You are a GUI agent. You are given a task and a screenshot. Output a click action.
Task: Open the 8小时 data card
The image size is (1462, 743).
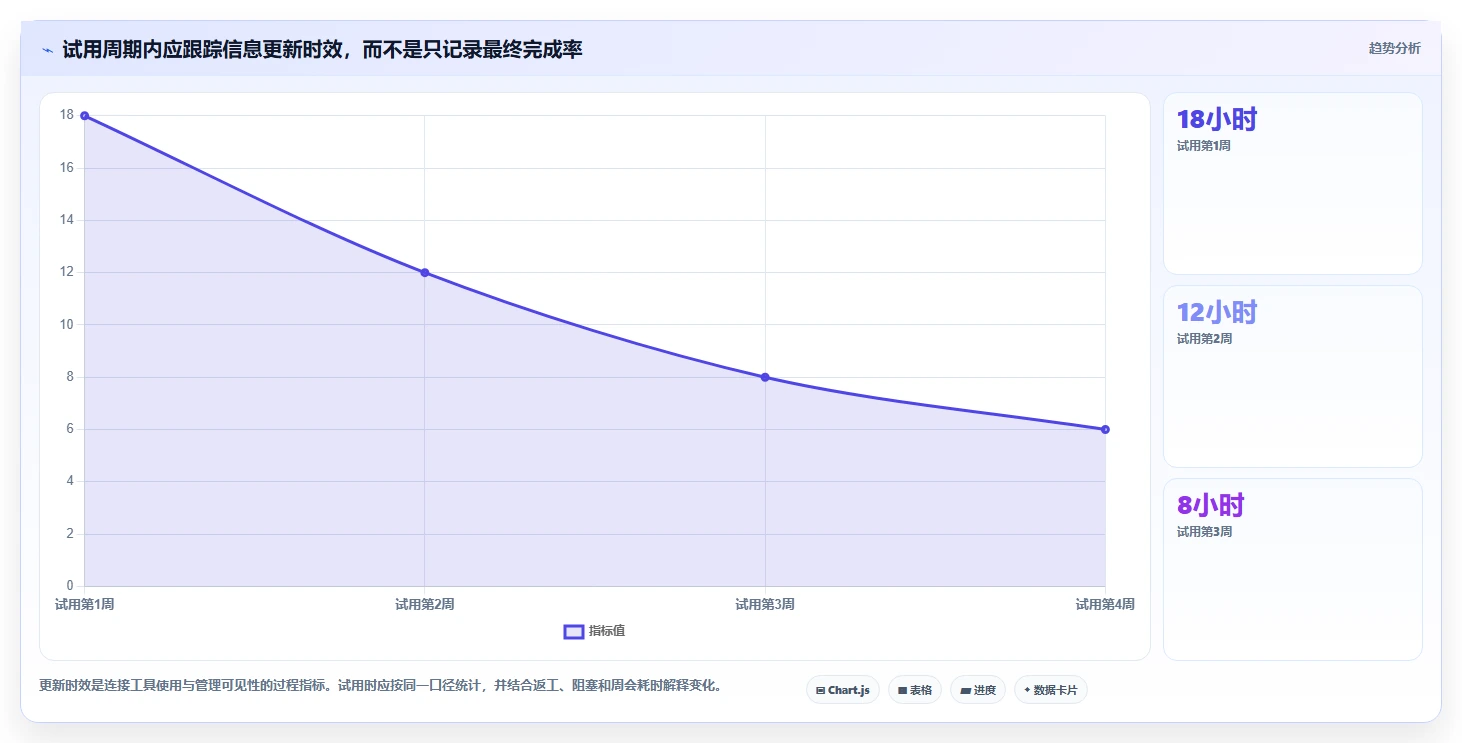(1292, 569)
